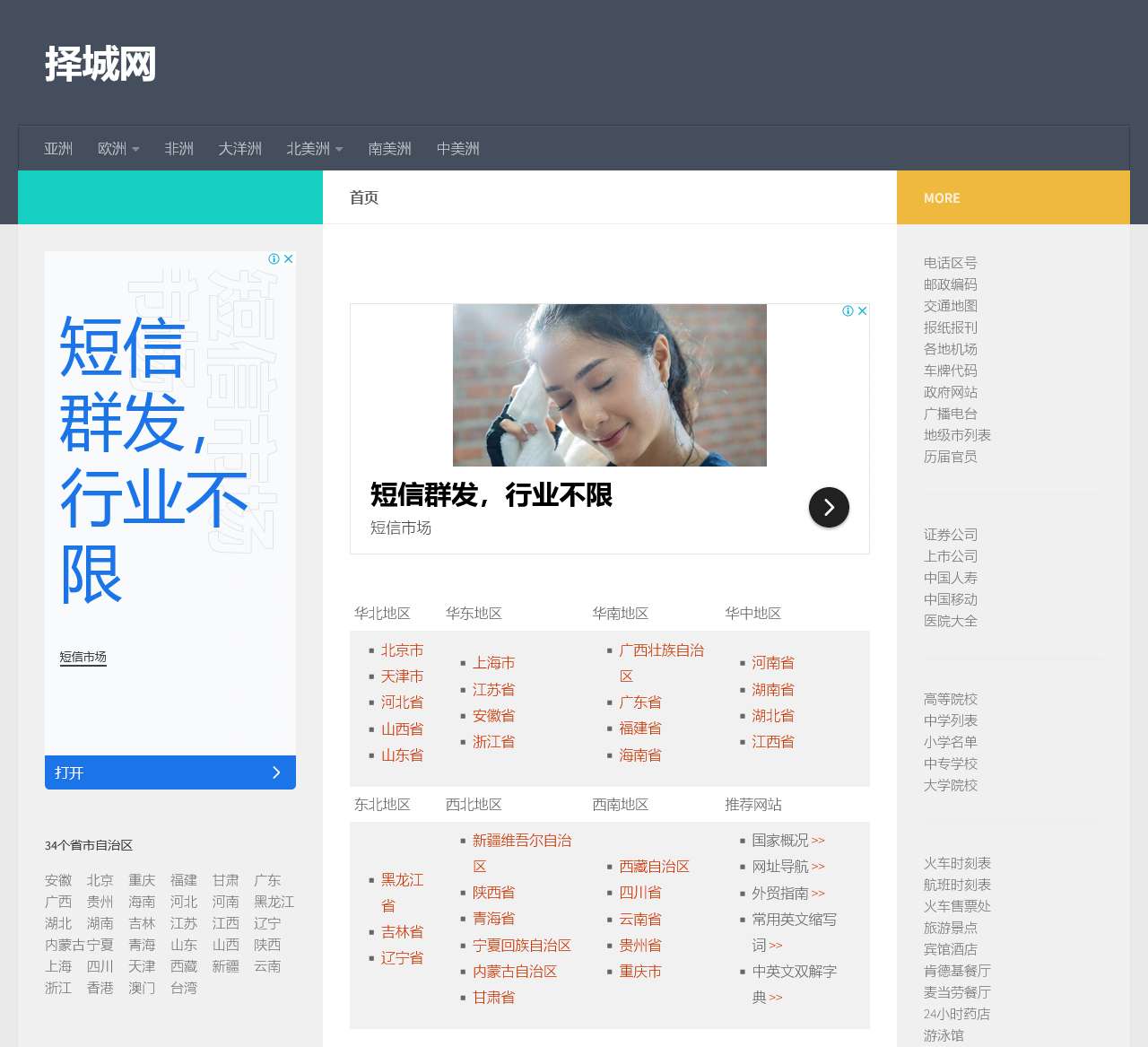Screen dimensions: 1148x1047
Task: Click 黑龙江 in the left province list
Action: (x=274, y=902)
